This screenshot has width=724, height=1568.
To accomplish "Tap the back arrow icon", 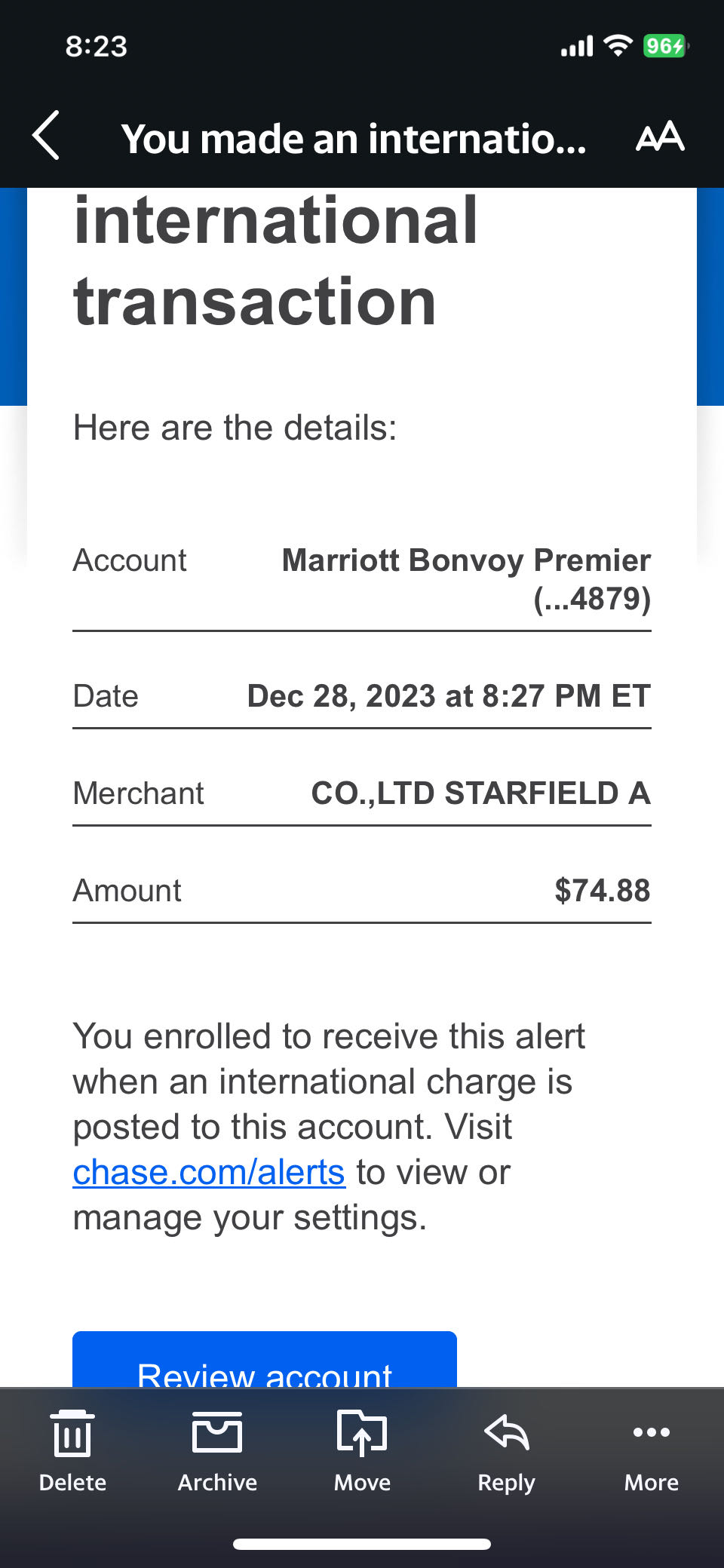I will tap(47, 136).
